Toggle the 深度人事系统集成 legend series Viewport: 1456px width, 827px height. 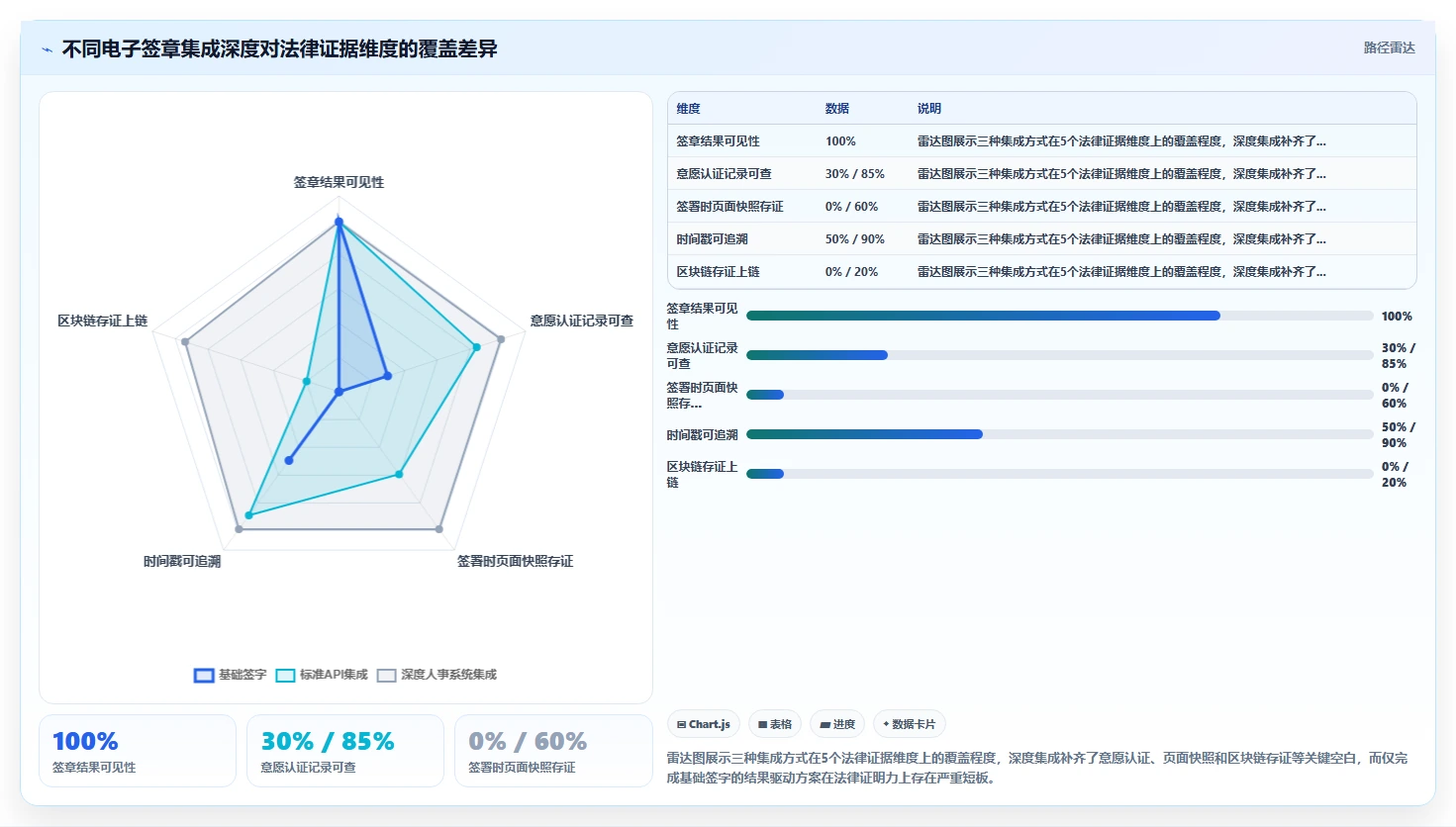pyautogui.click(x=437, y=675)
